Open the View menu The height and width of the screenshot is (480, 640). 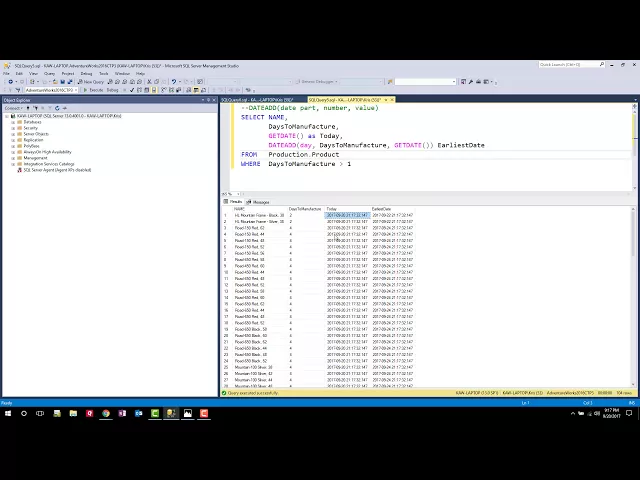[x=33, y=73]
